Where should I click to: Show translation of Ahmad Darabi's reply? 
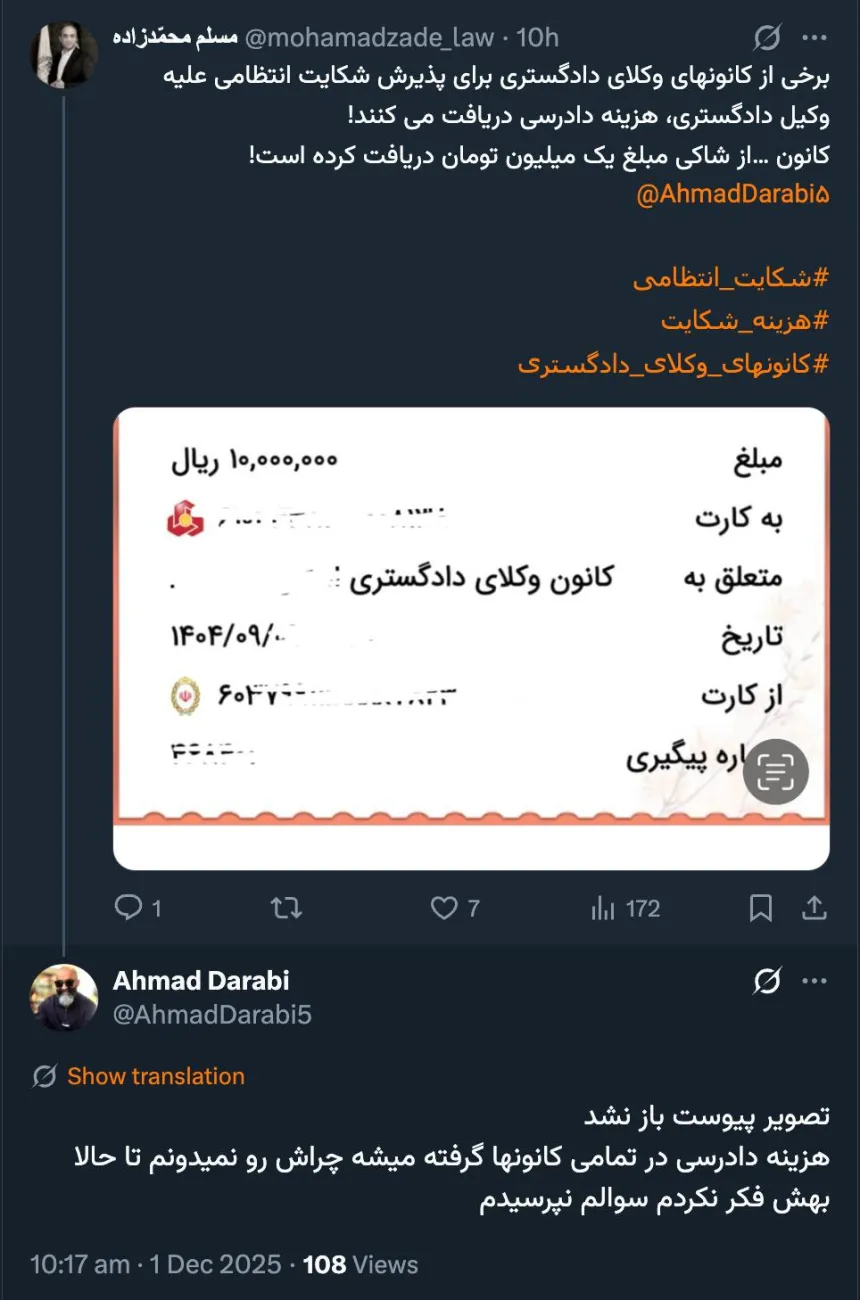coord(155,1077)
